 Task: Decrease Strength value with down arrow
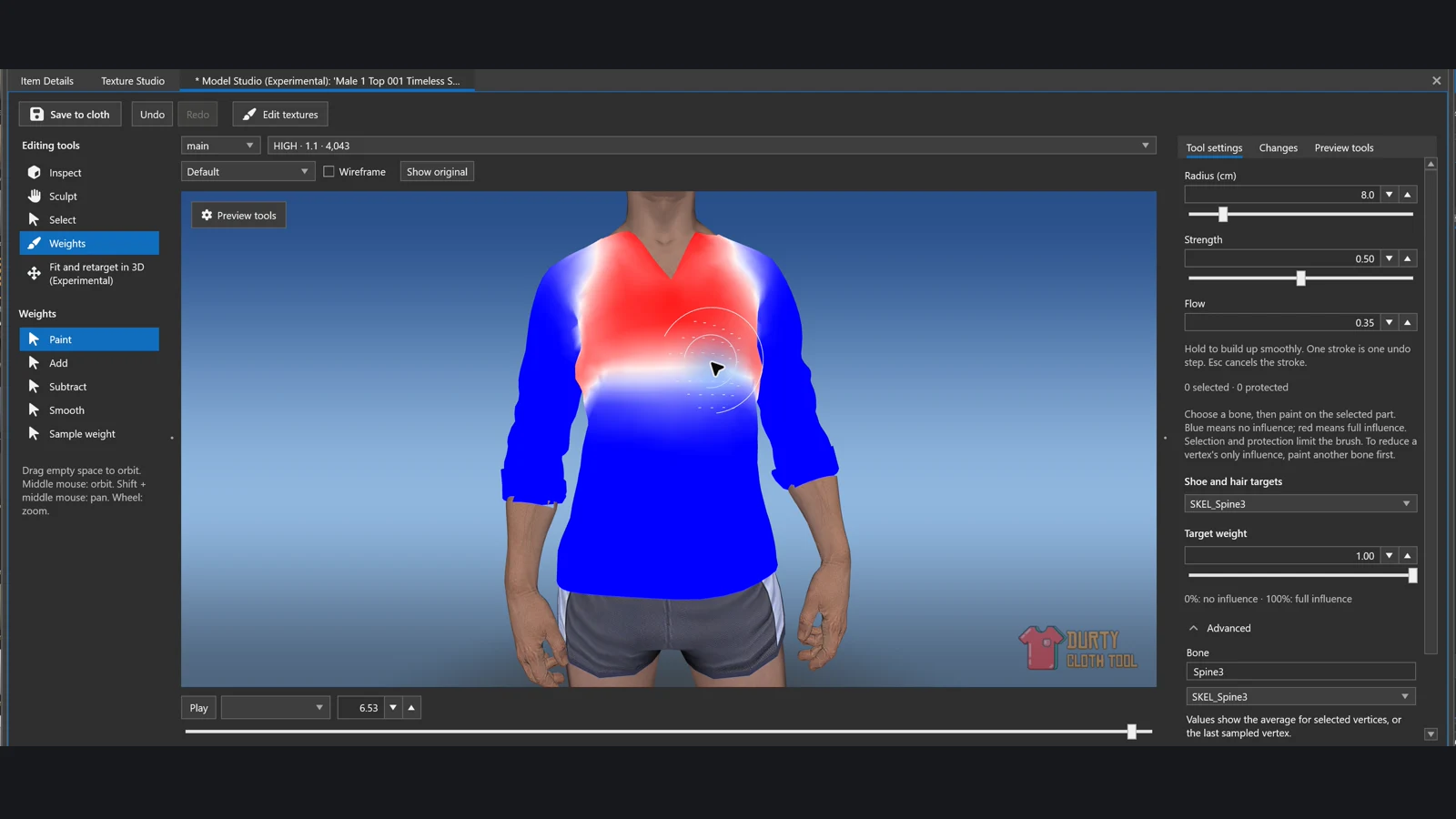pyautogui.click(x=1390, y=258)
